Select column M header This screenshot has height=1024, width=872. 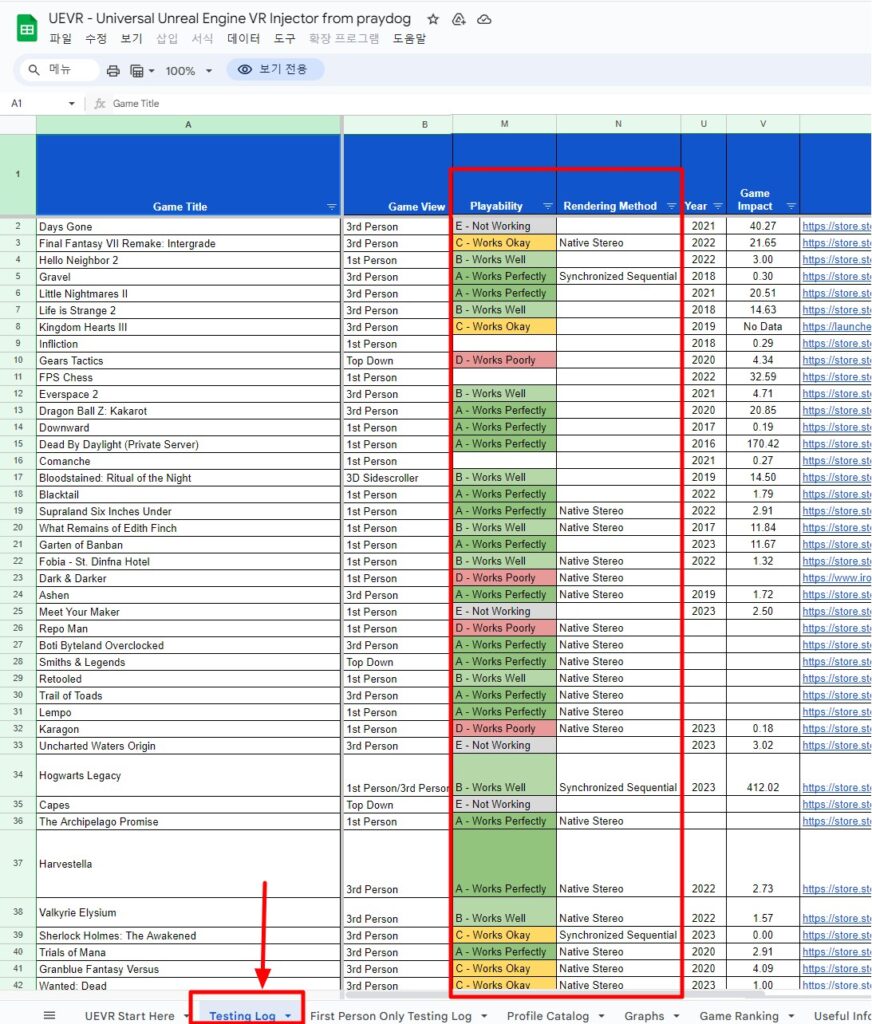504,124
